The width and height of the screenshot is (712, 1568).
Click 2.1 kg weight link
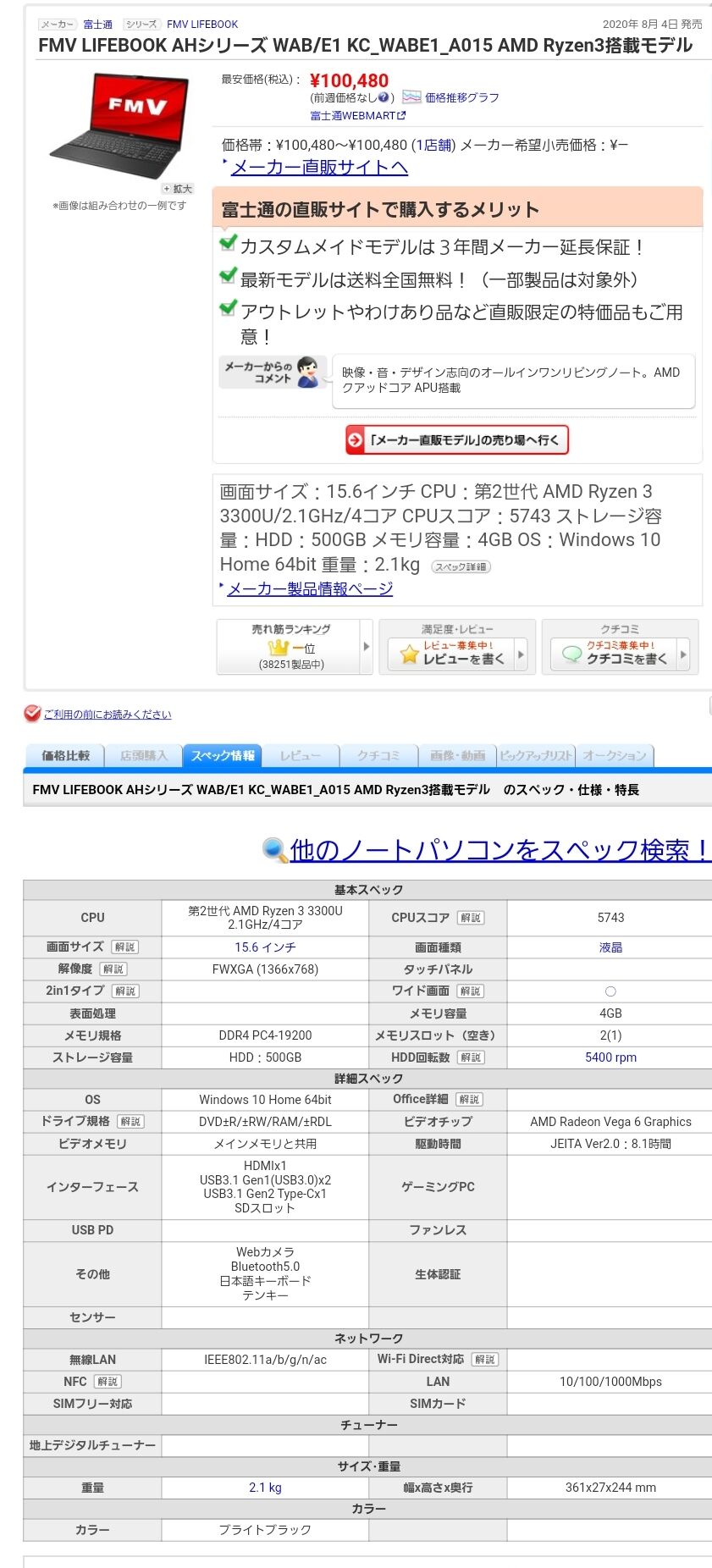[x=265, y=1488]
